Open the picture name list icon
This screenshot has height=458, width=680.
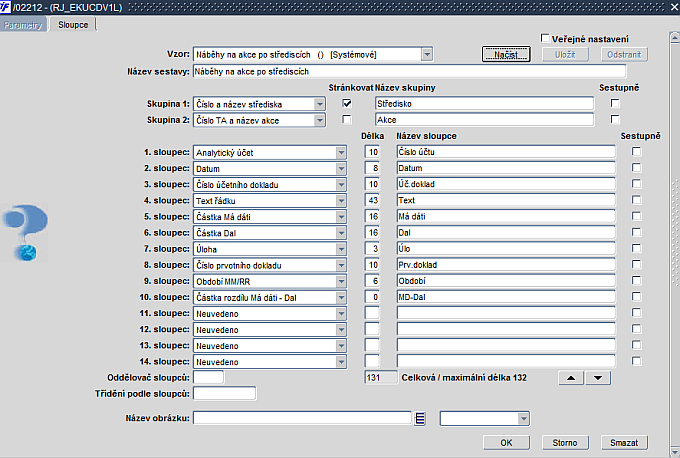click(x=420, y=419)
